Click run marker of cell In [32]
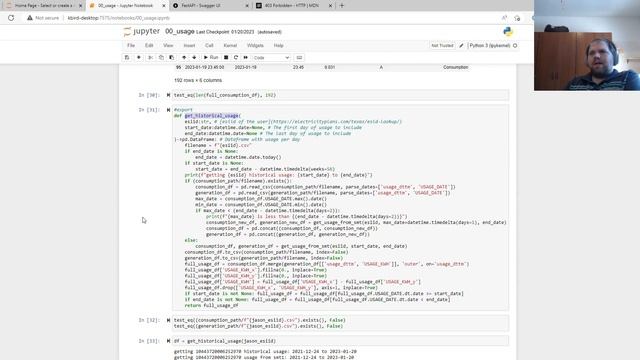The height and width of the screenshot is (360, 640). click(x=168, y=320)
